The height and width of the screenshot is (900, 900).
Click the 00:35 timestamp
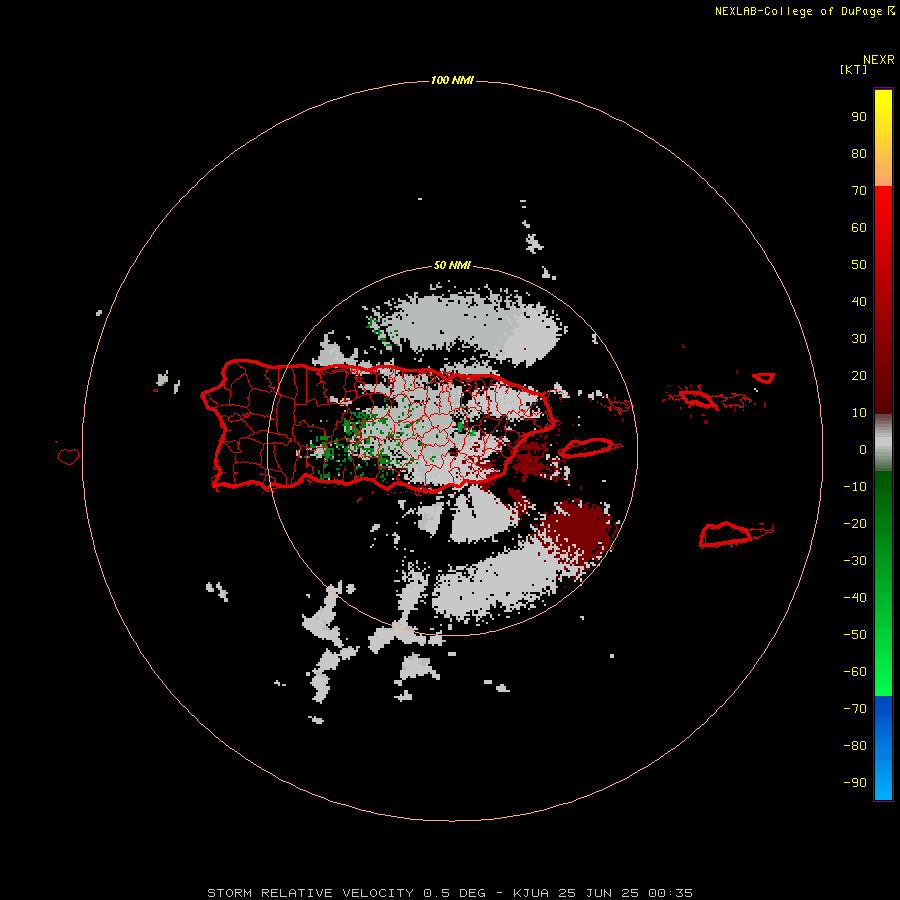[x=670, y=893]
